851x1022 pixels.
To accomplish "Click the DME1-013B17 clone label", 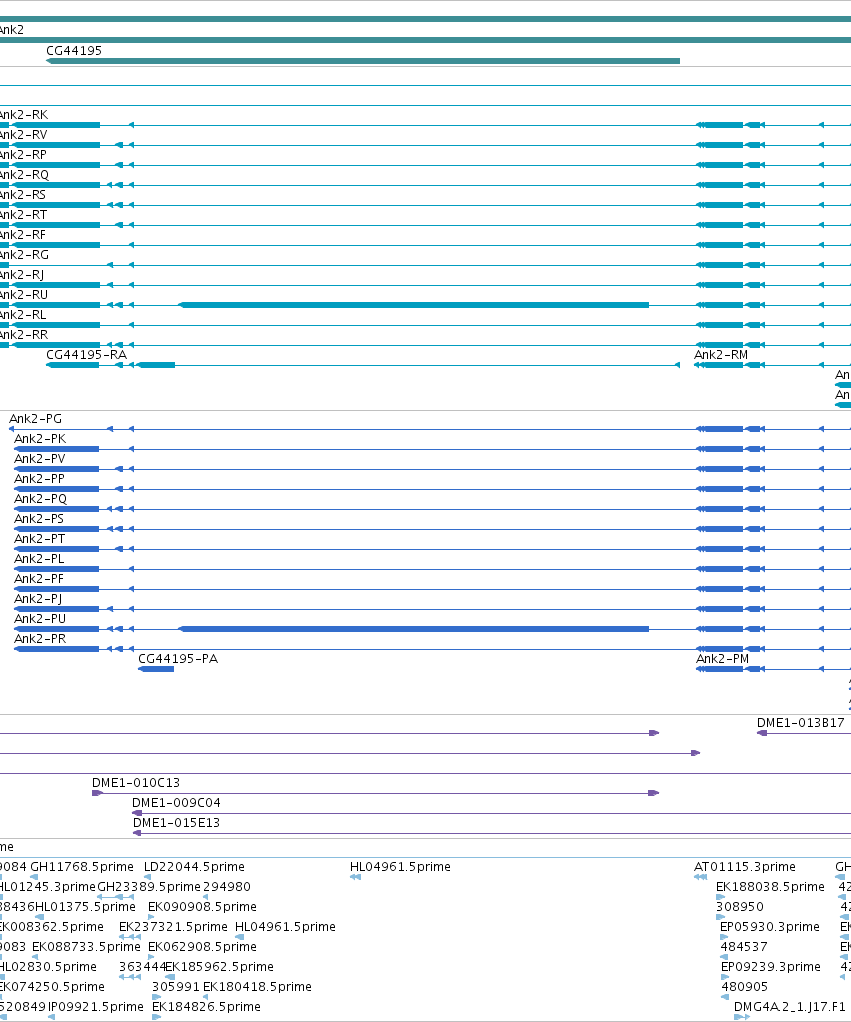I will [800, 723].
